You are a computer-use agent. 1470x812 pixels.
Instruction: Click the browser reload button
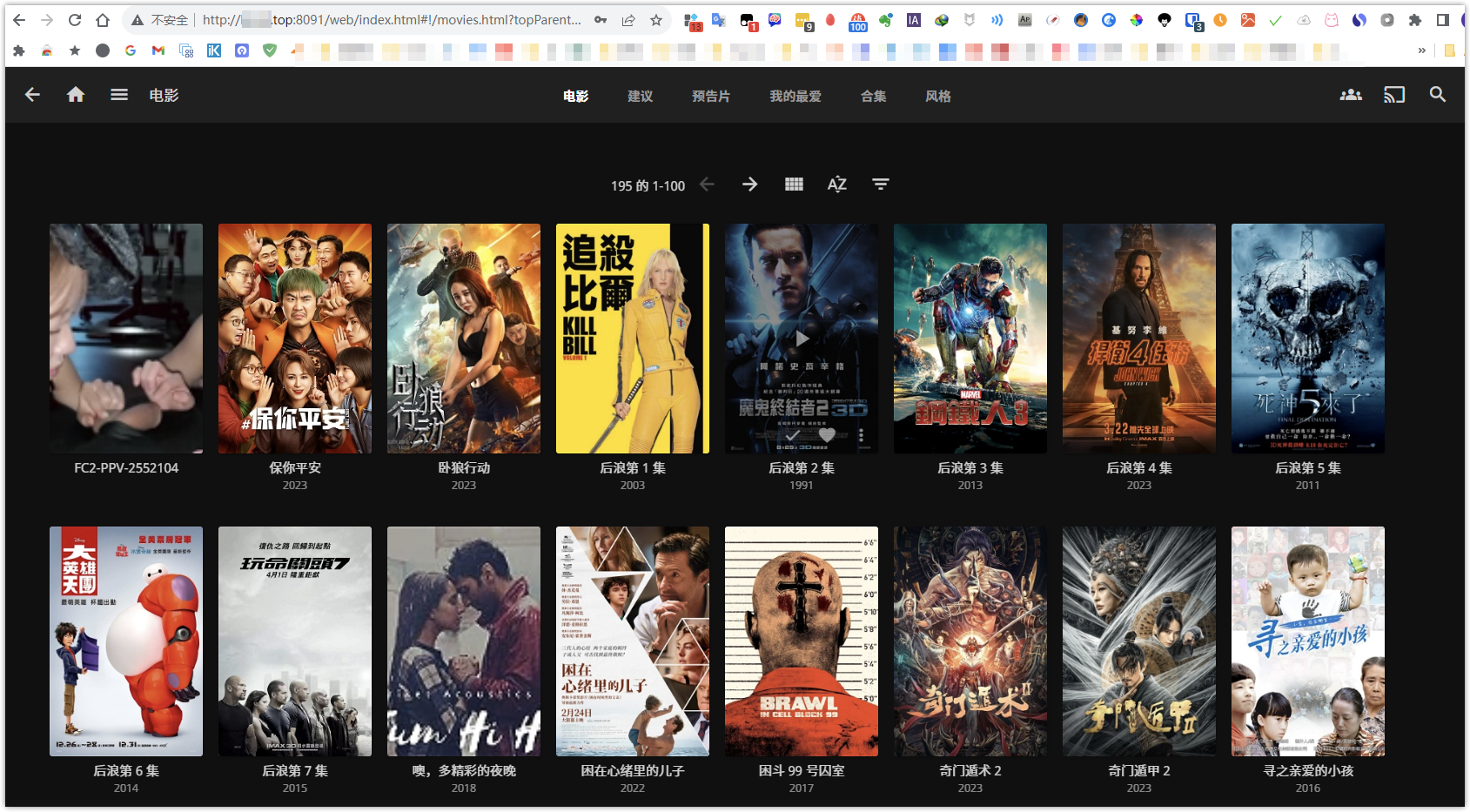75,20
